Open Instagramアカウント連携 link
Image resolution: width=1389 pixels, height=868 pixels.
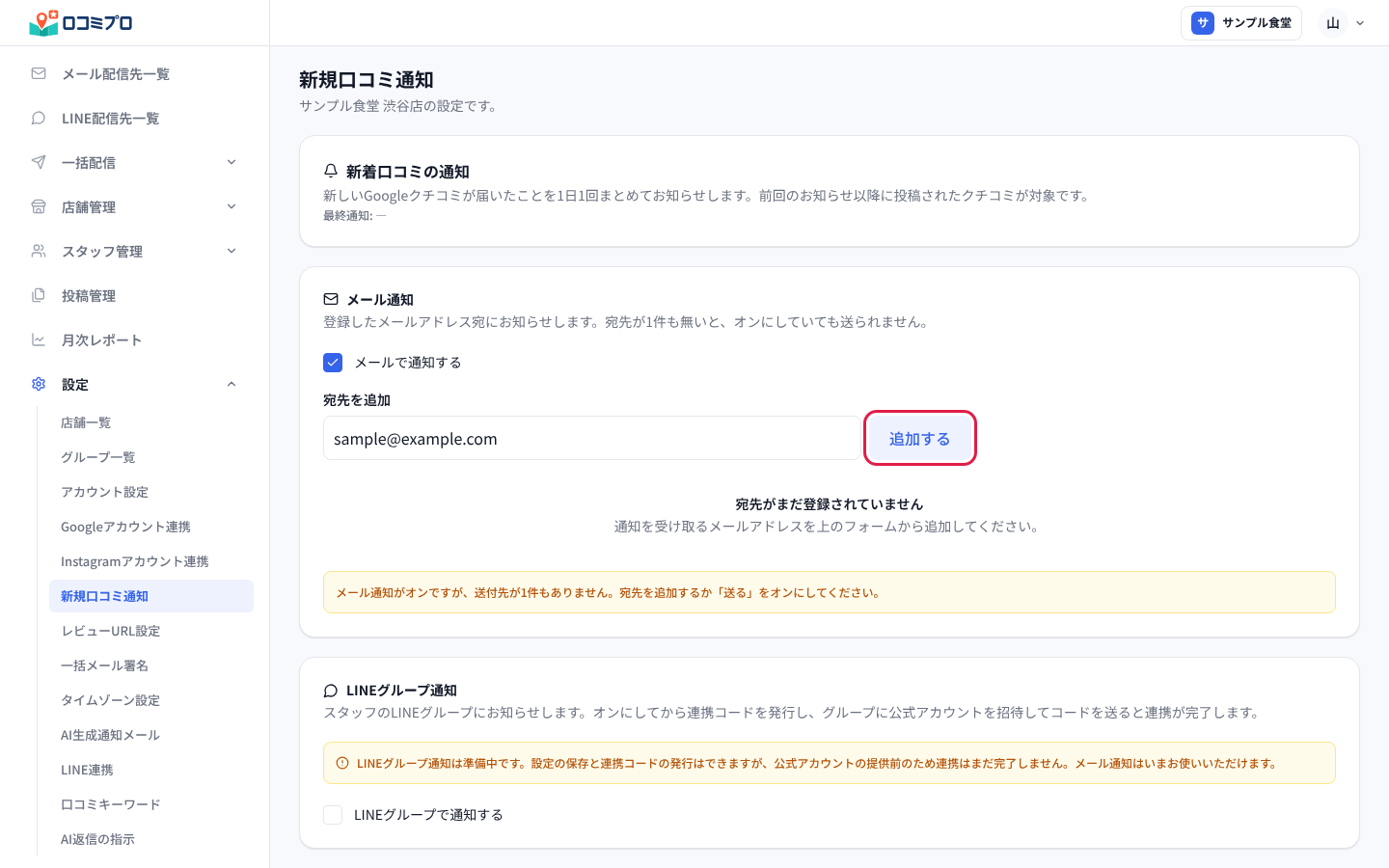151,561
